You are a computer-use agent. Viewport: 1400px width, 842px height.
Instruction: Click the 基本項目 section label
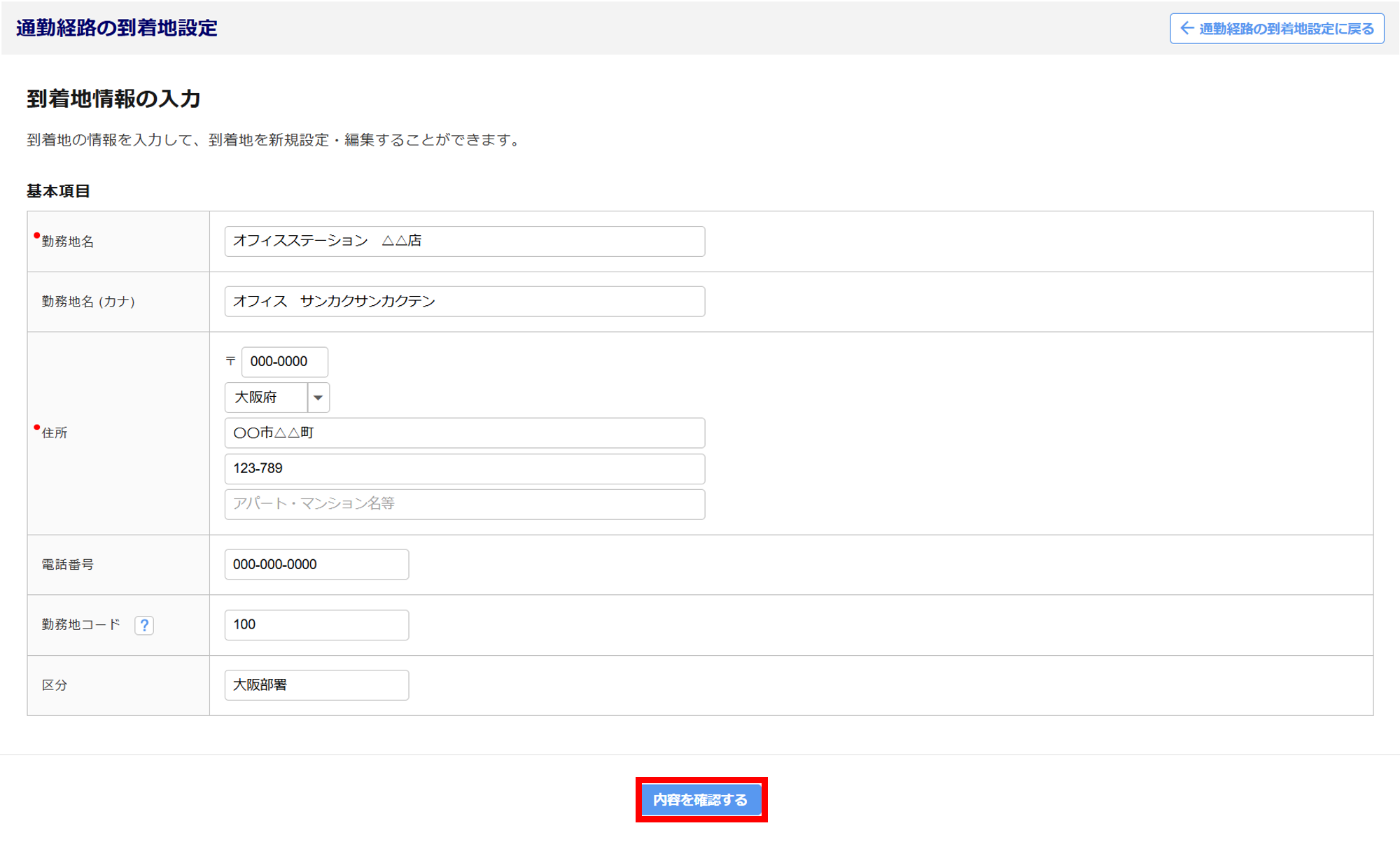tap(59, 191)
